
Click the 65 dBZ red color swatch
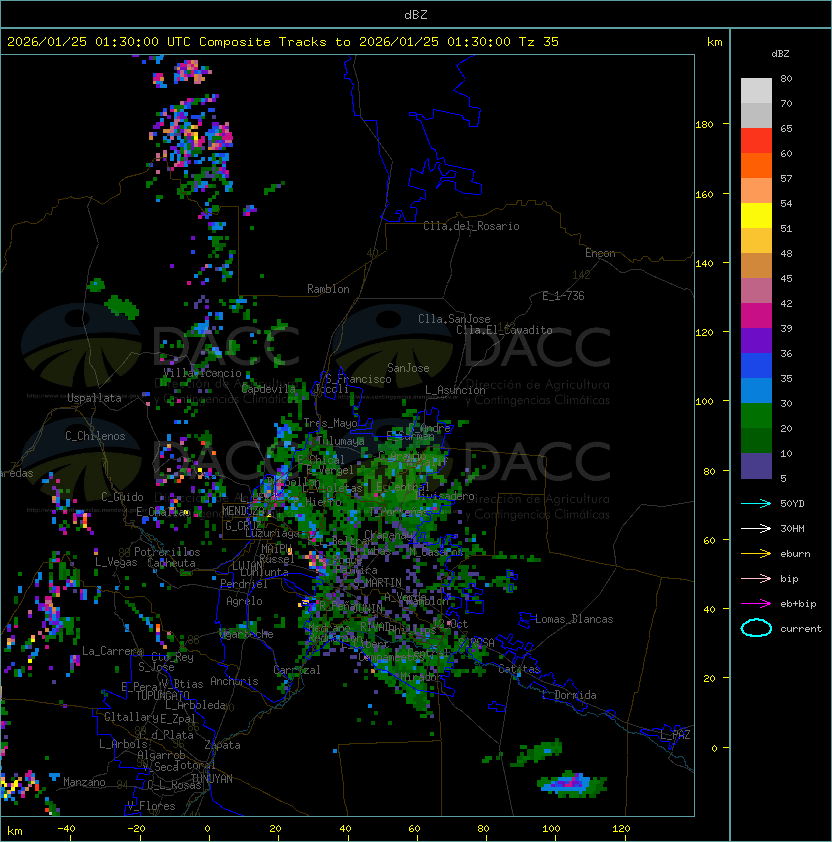point(756,141)
